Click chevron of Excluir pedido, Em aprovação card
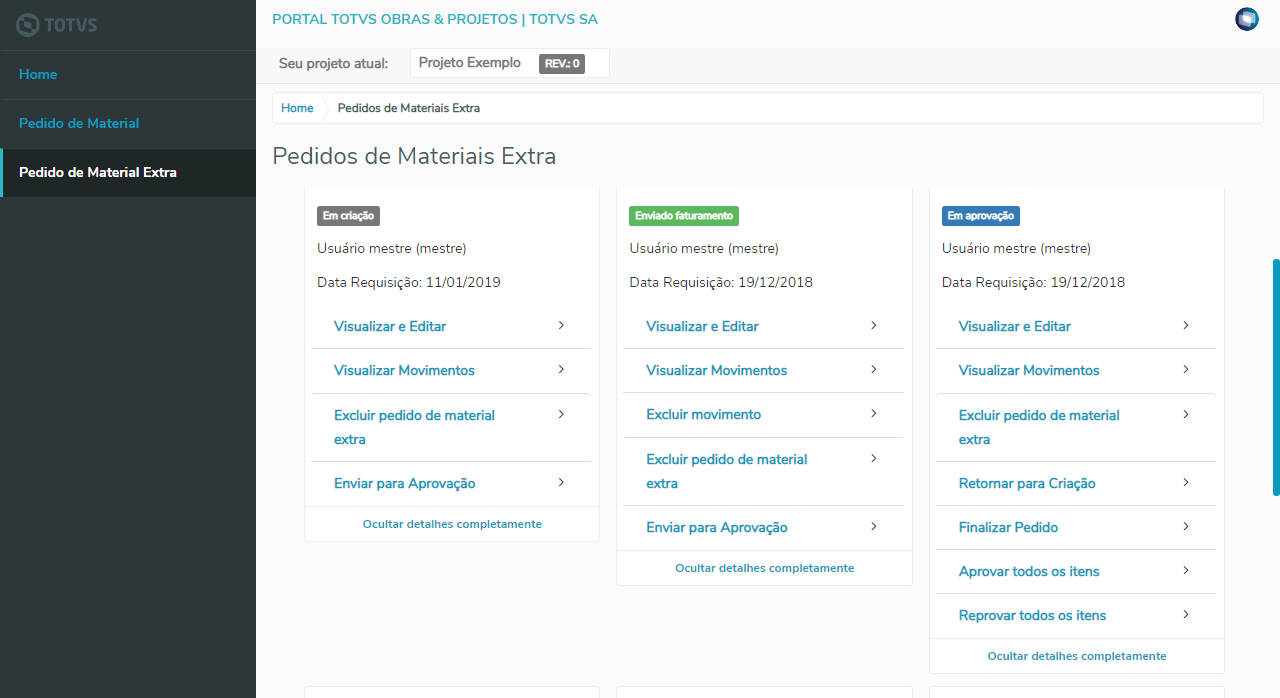Screen dimensions: 1280x698 pyautogui.click(x=1186, y=414)
